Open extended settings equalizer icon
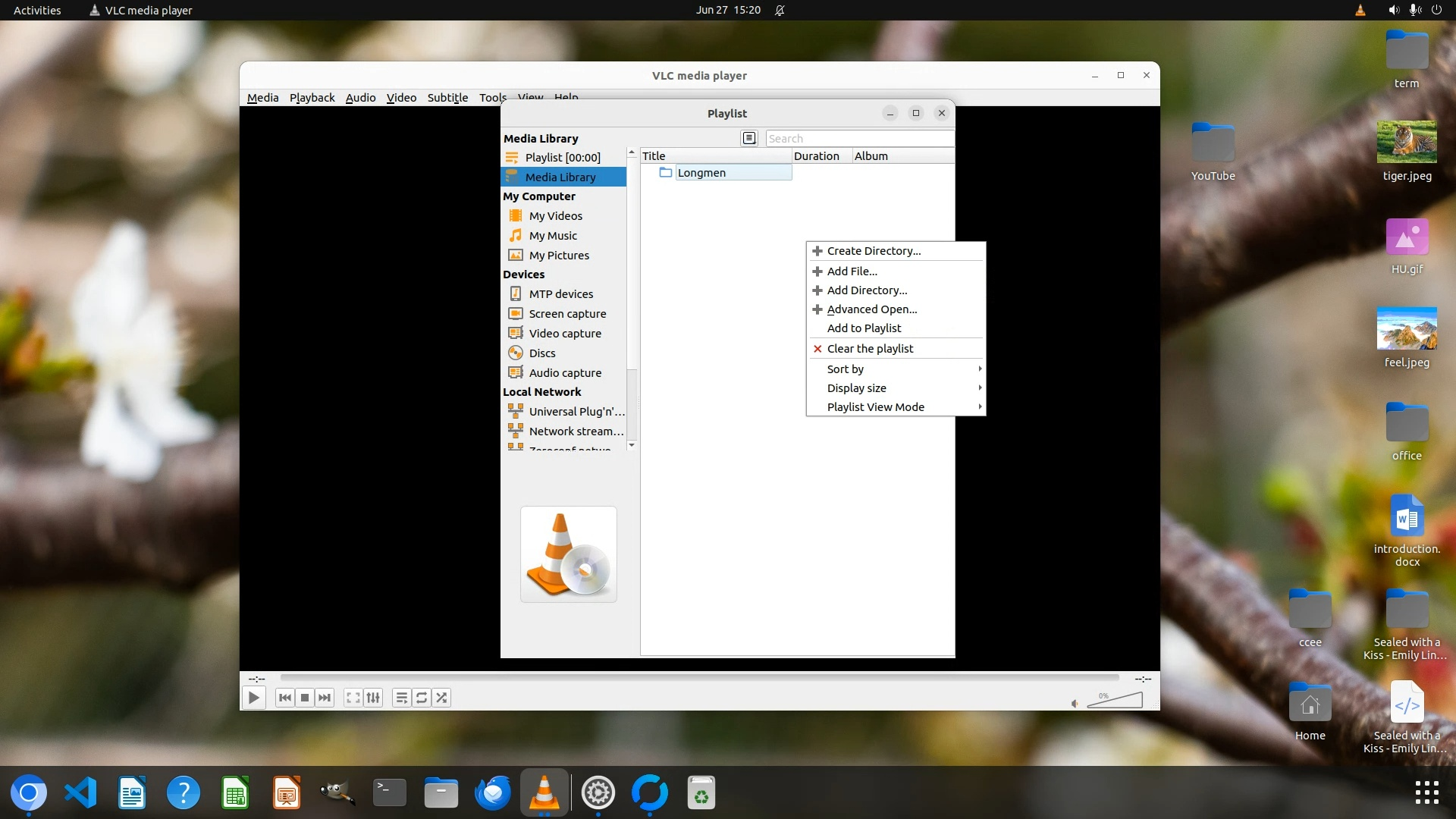The width and height of the screenshot is (1456, 819). [373, 698]
